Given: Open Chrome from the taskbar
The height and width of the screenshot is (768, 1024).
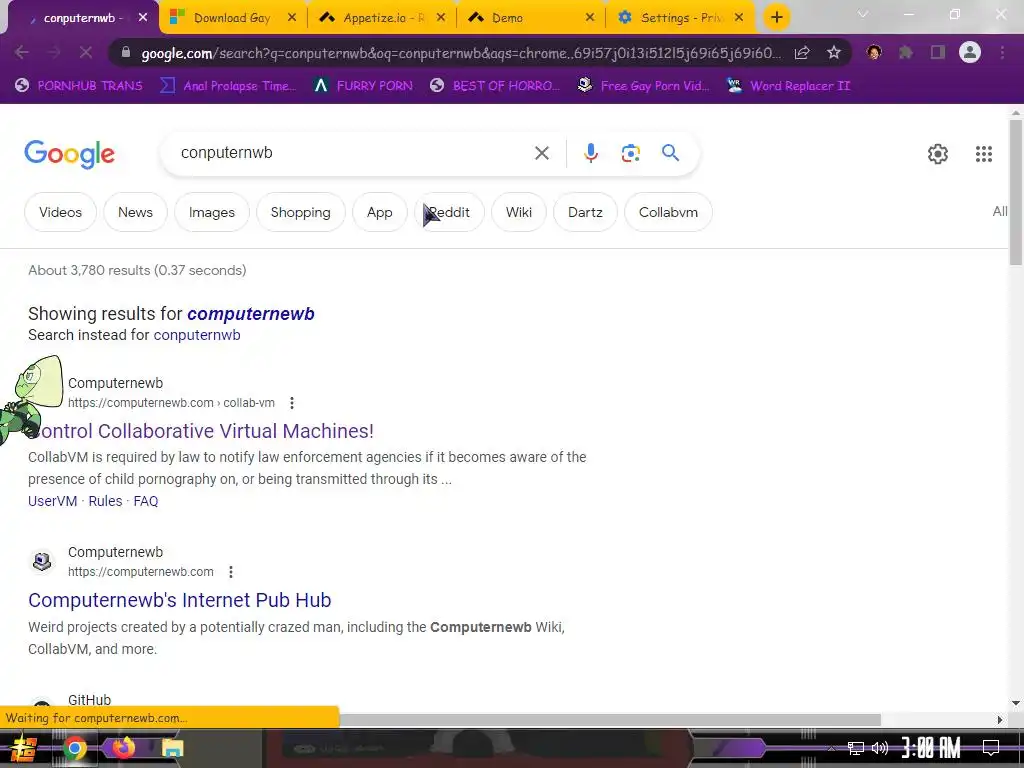Looking at the screenshot, I should click(x=74, y=748).
